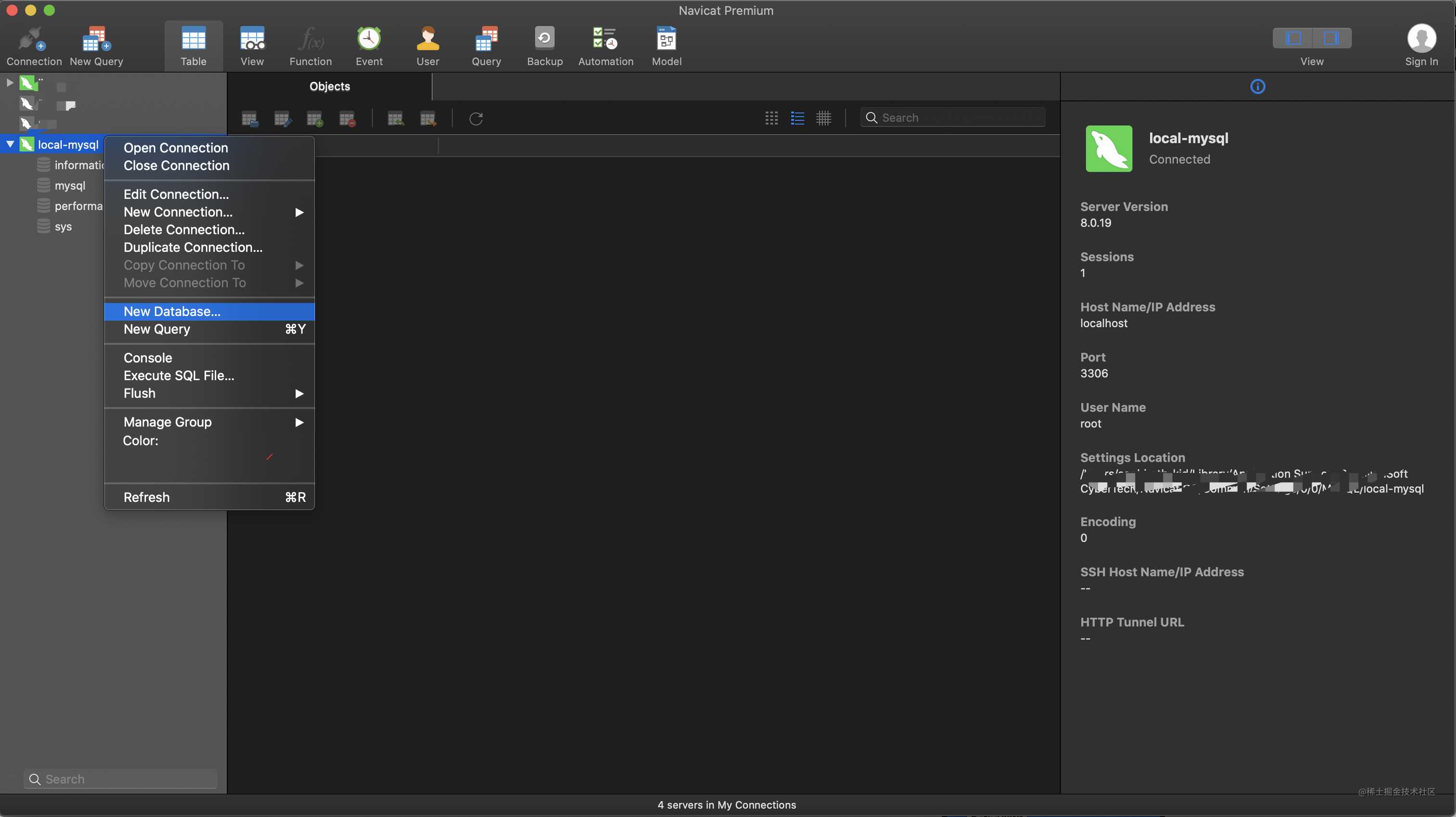Viewport: 1456px width, 817px height.
Task: Select Refresh from context menu
Action: [147, 496]
